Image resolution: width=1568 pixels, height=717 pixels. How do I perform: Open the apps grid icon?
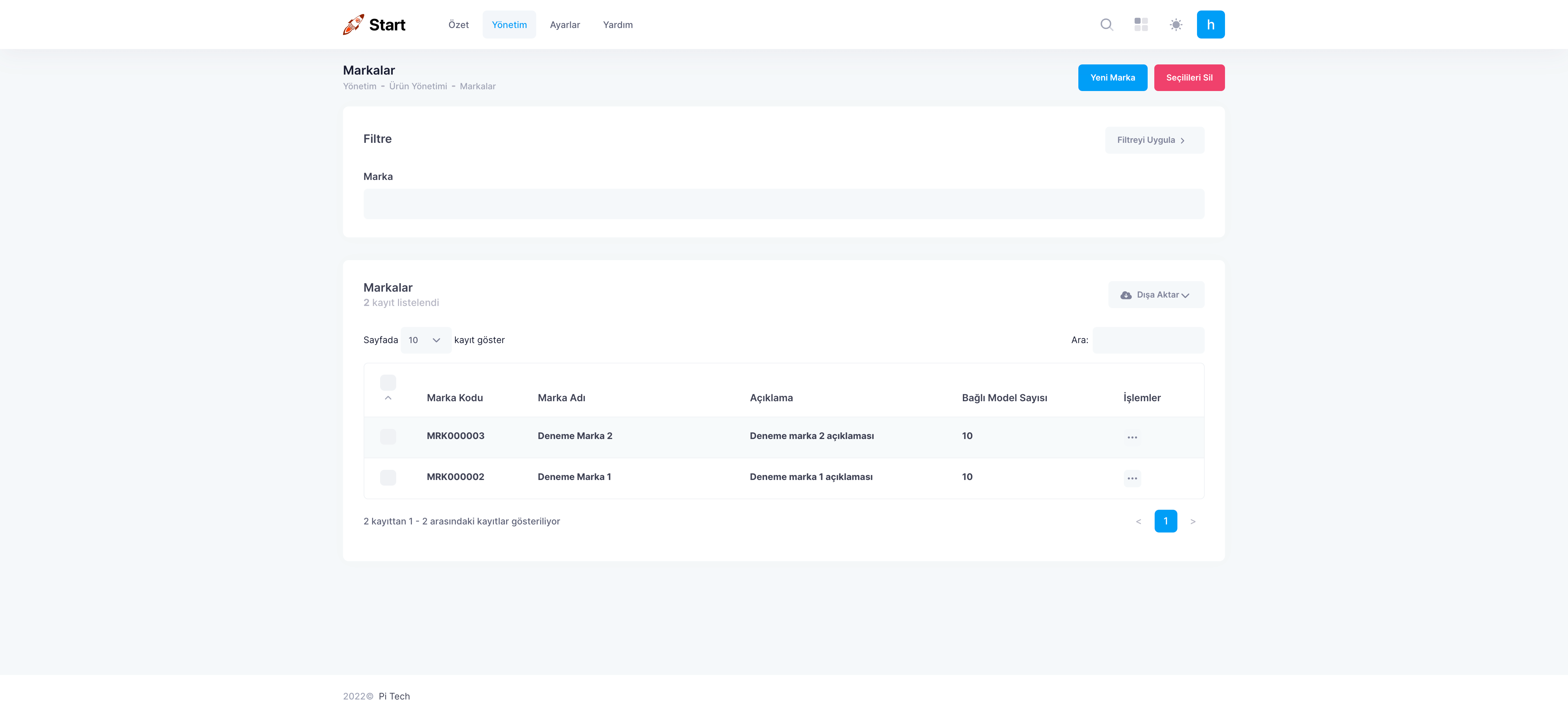[1141, 25]
